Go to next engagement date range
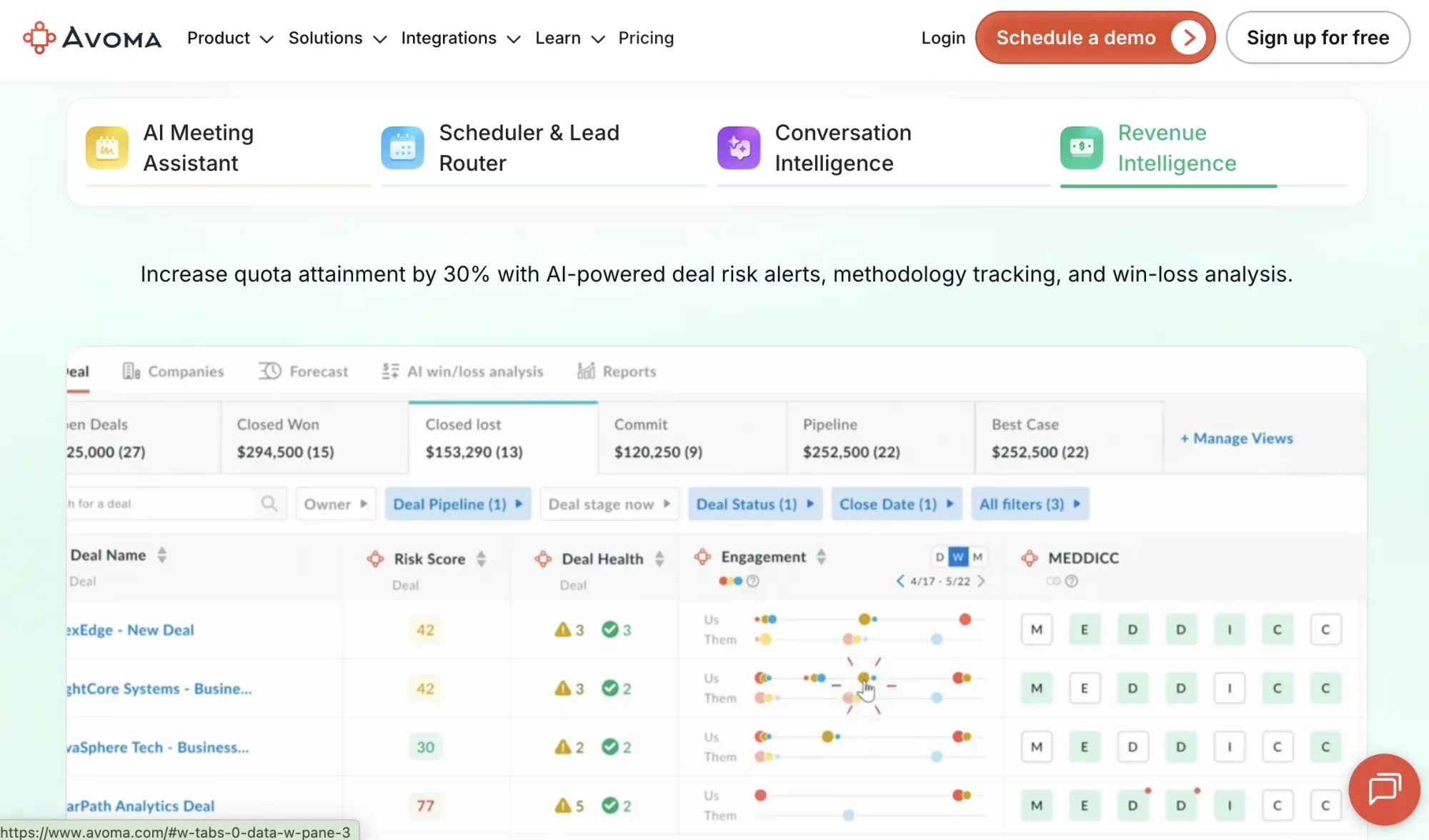The width and height of the screenshot is (1429, 840). pyautogui.click(x=982, y=581)
